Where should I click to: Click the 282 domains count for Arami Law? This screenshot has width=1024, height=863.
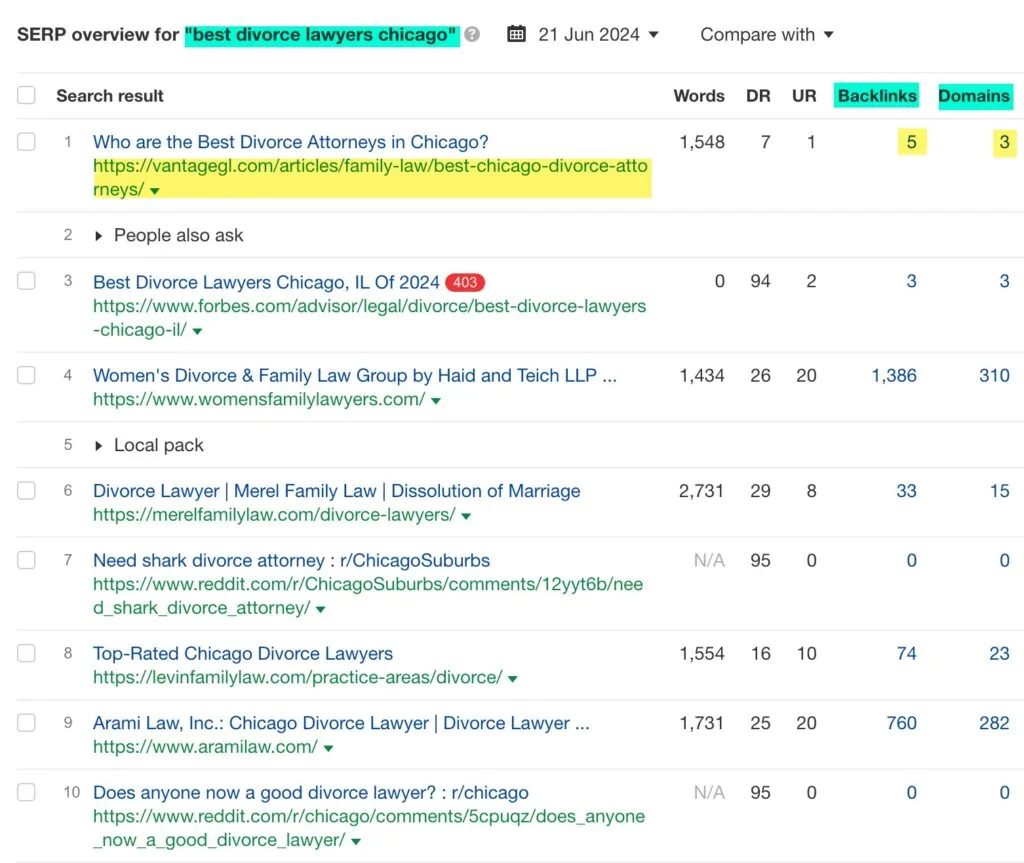994,723
